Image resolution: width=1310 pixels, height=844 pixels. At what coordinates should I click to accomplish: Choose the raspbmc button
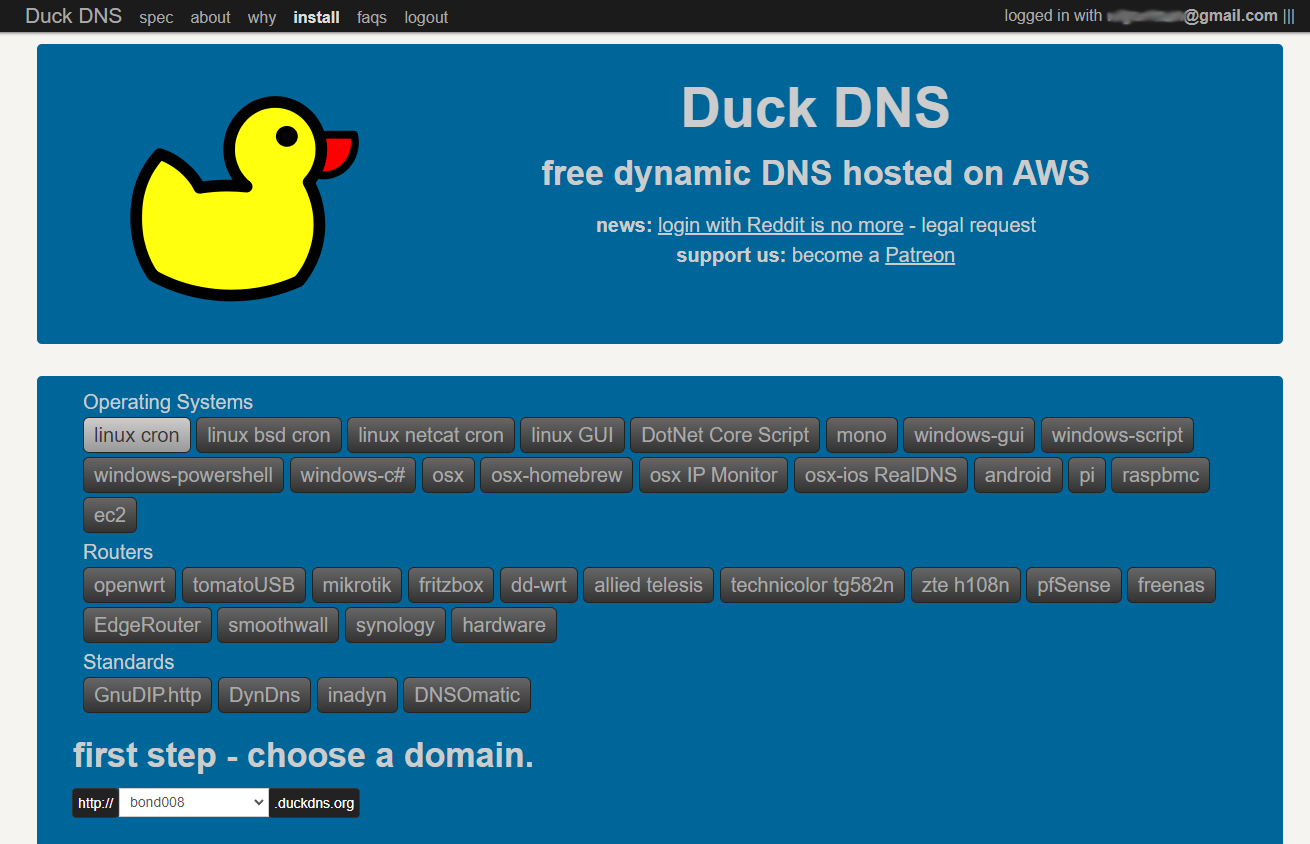click(x=1161, y=475)
